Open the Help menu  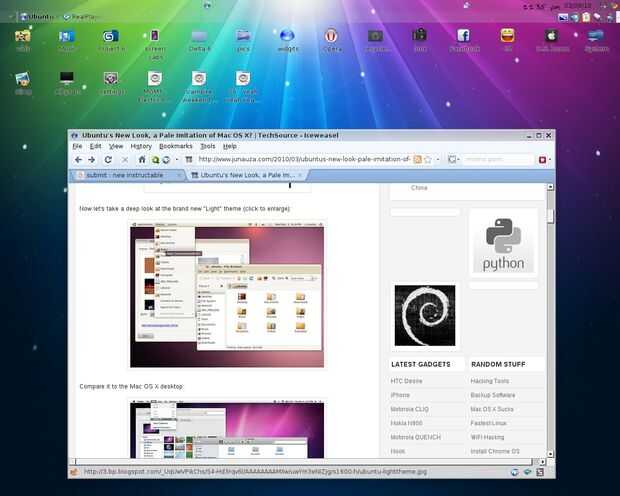[x=230, y=146]
